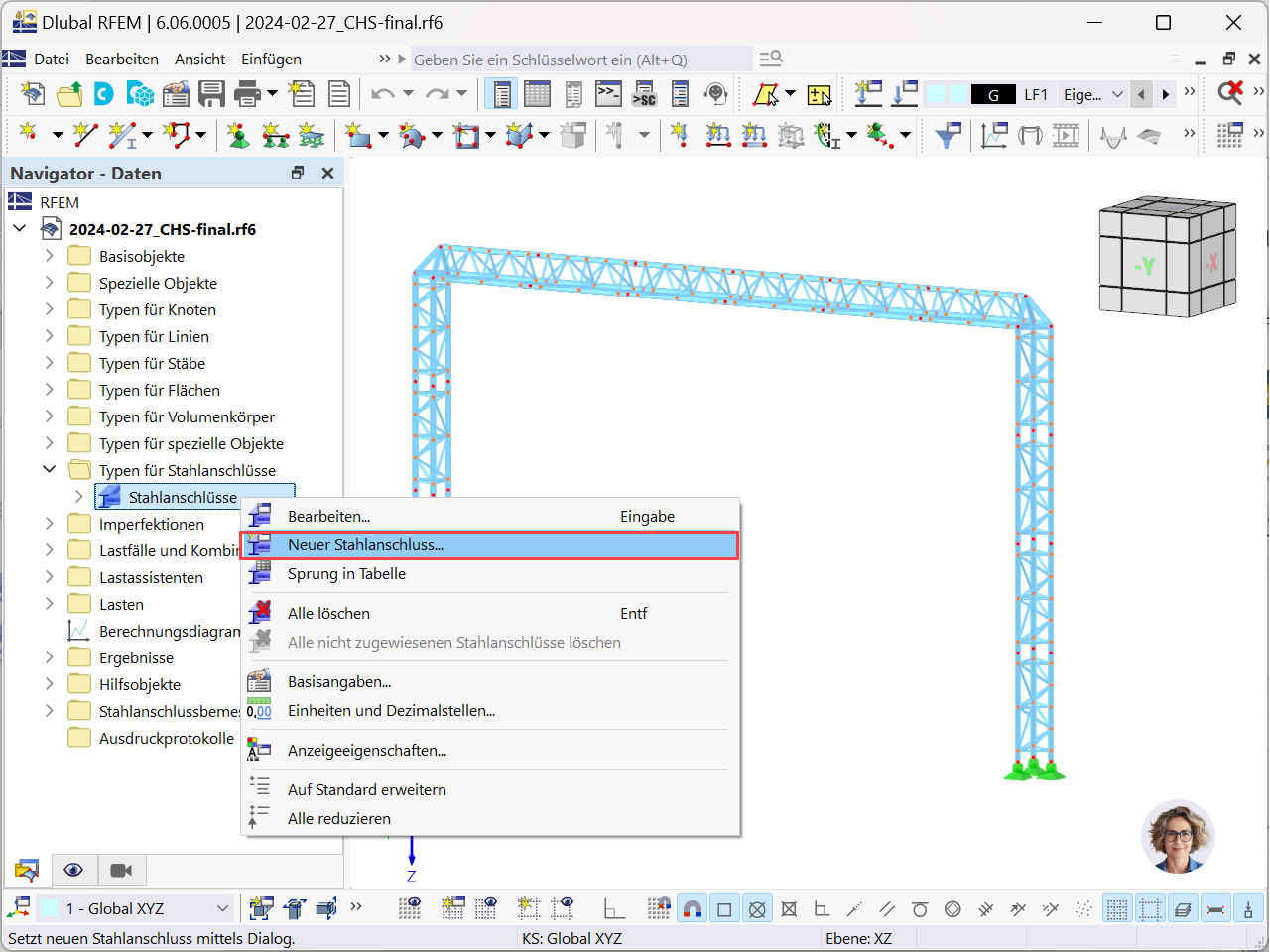The height and width of the screenshot is (952, 1270).
Task: Toggle the crossed-circle snap option
Action: pyautogui.click(x=757, y=908)
